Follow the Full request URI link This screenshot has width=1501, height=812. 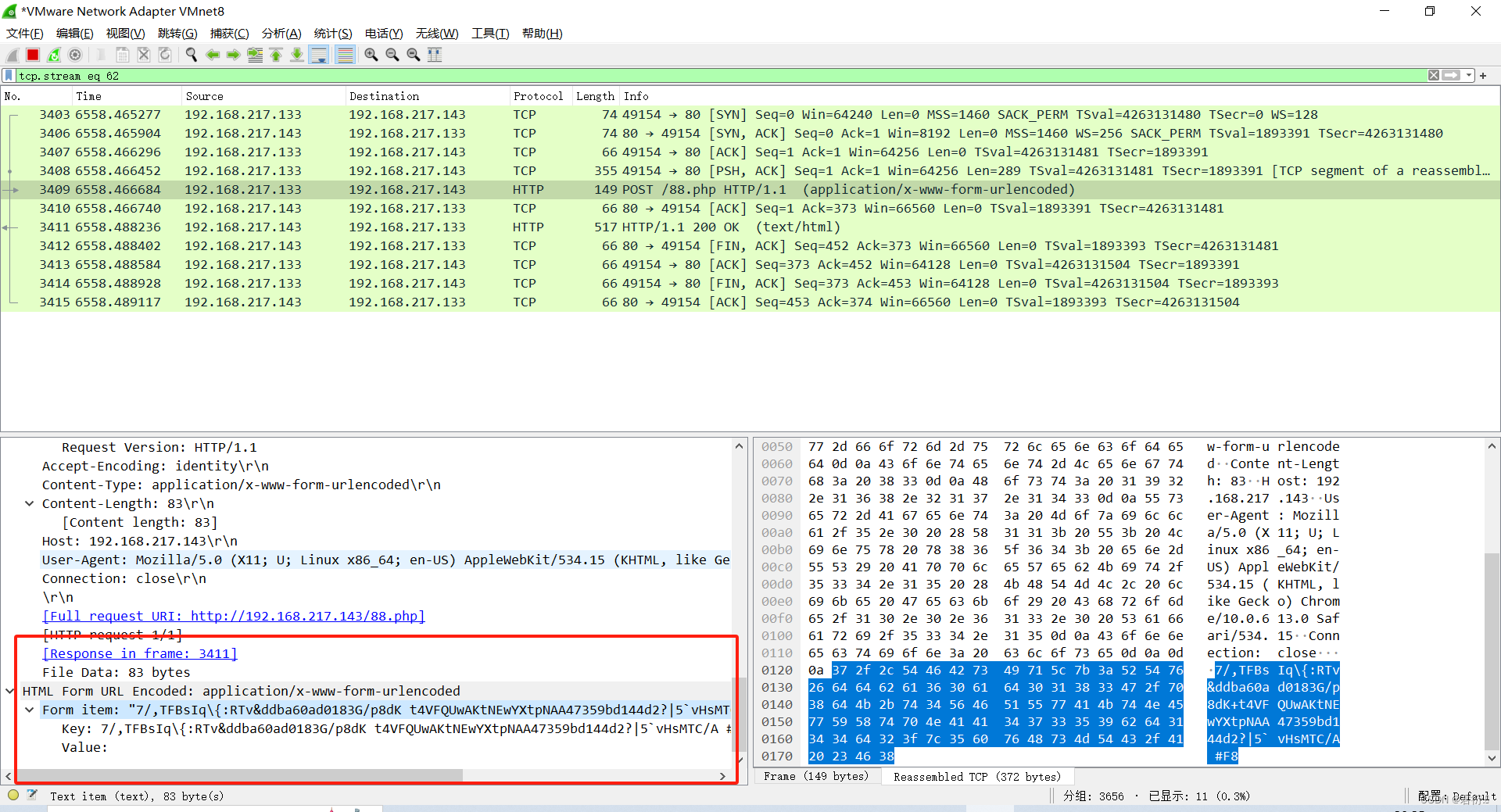(x=234, y=616)
